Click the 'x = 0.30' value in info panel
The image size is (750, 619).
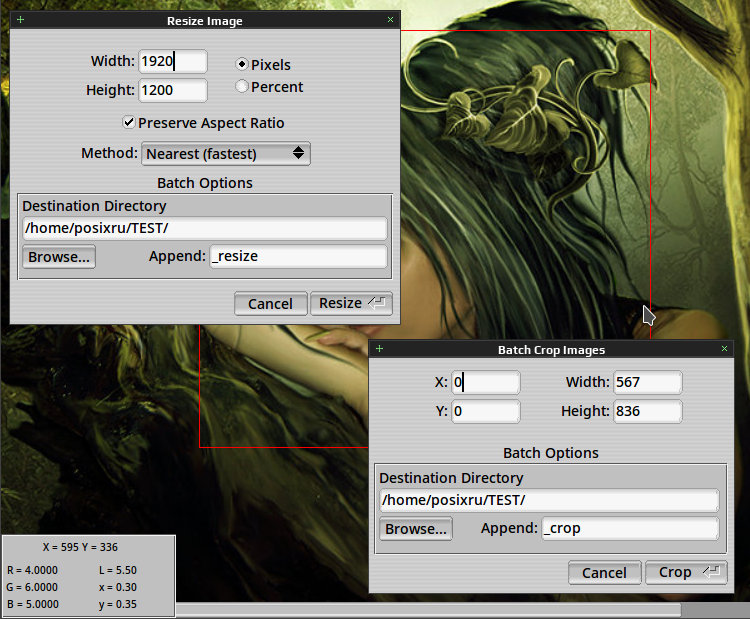[x=118, y=587]
